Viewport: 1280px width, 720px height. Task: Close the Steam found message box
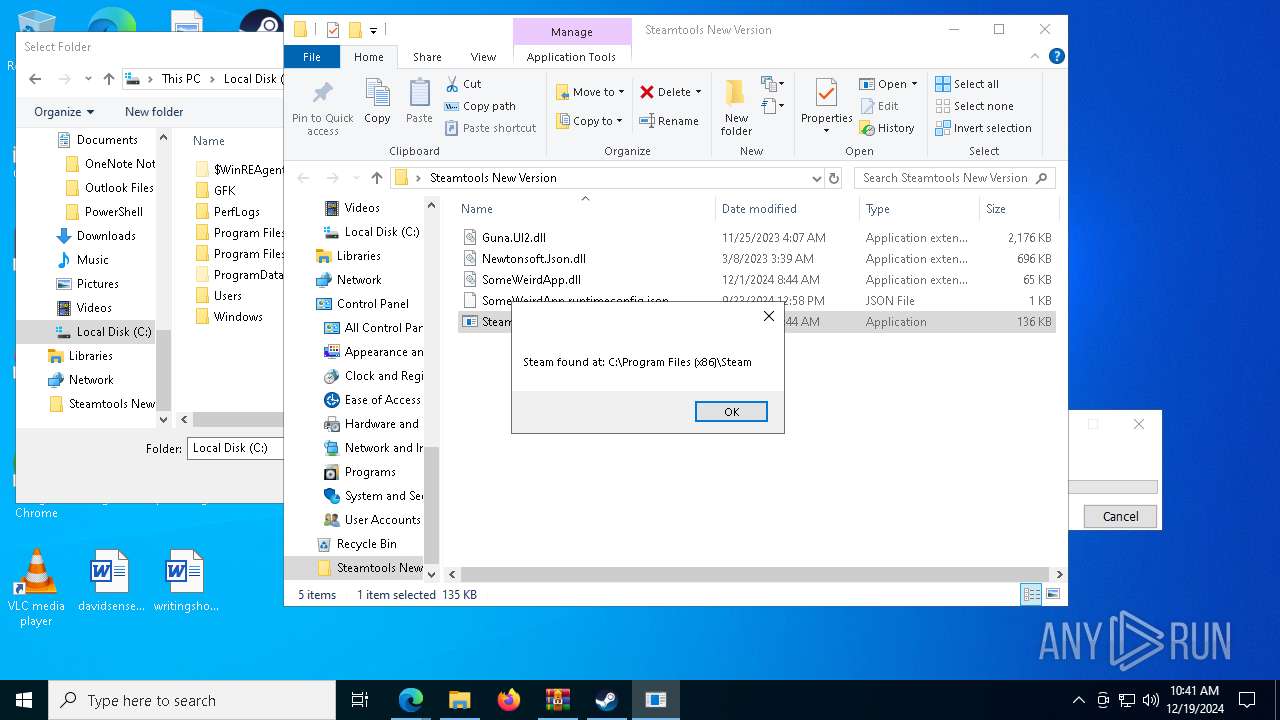coord(768,316)
